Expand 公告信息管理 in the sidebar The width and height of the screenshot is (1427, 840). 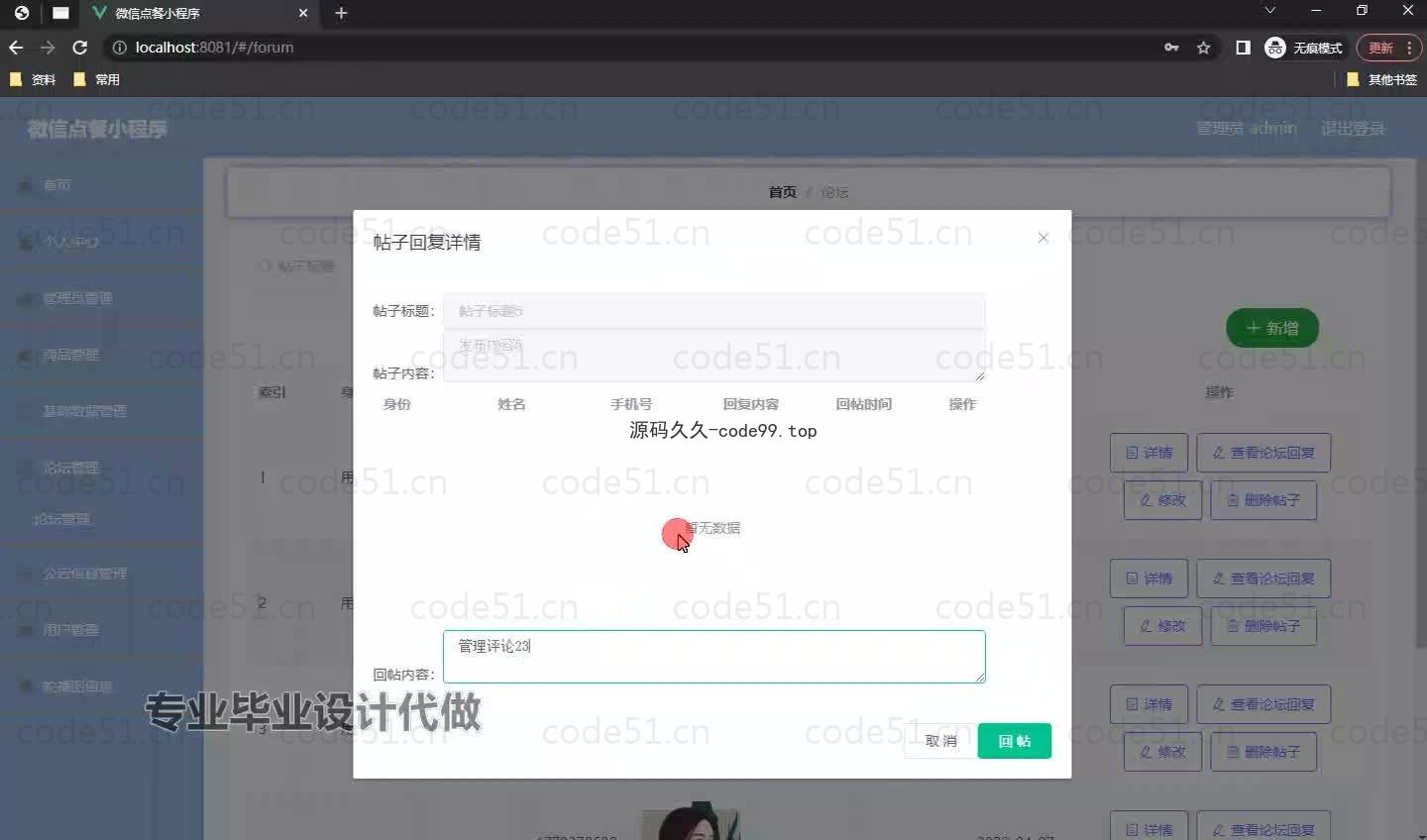click(x=99, y=574)
